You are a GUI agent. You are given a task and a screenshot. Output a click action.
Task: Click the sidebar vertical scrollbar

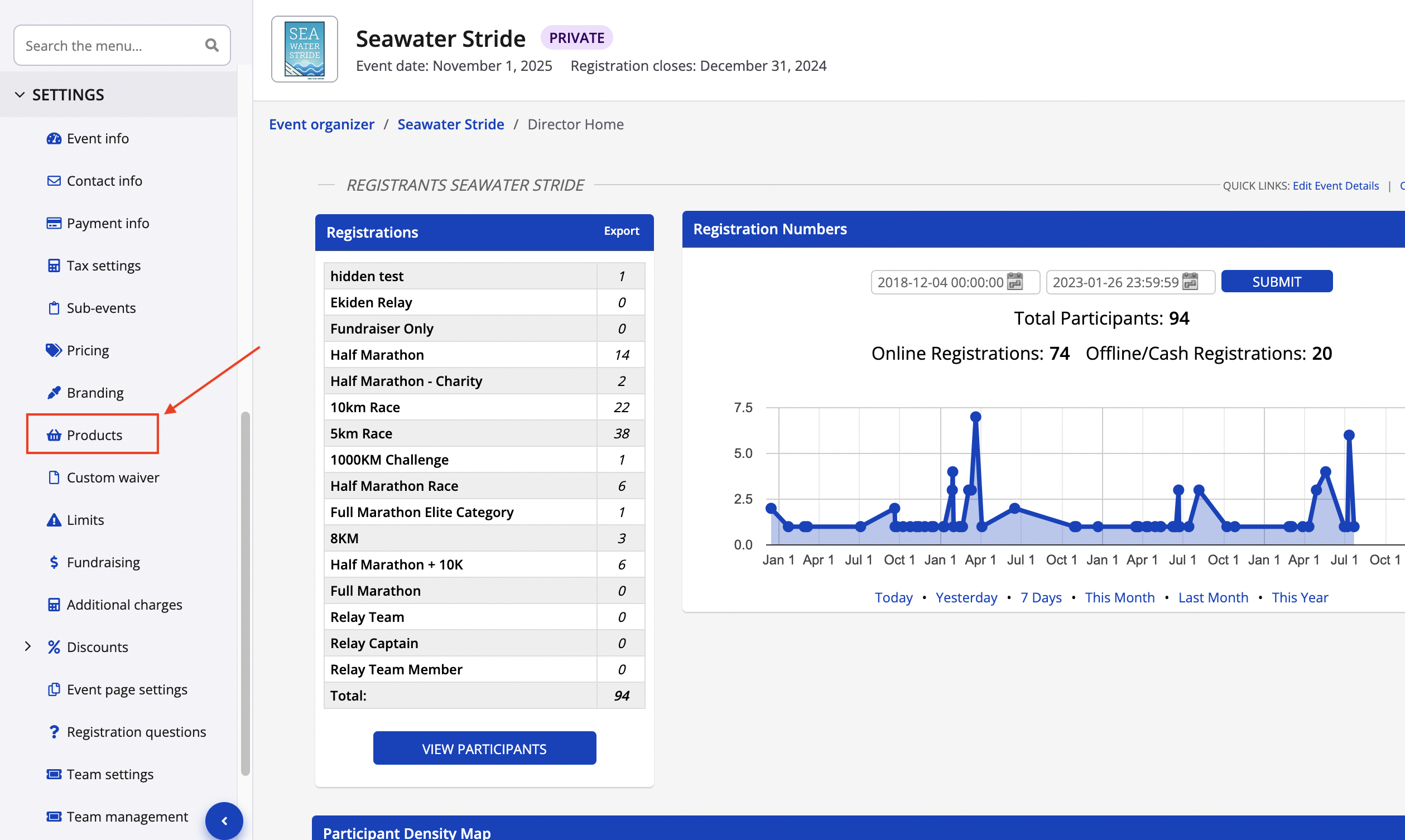pyautogui.click(x=245, y=592)
